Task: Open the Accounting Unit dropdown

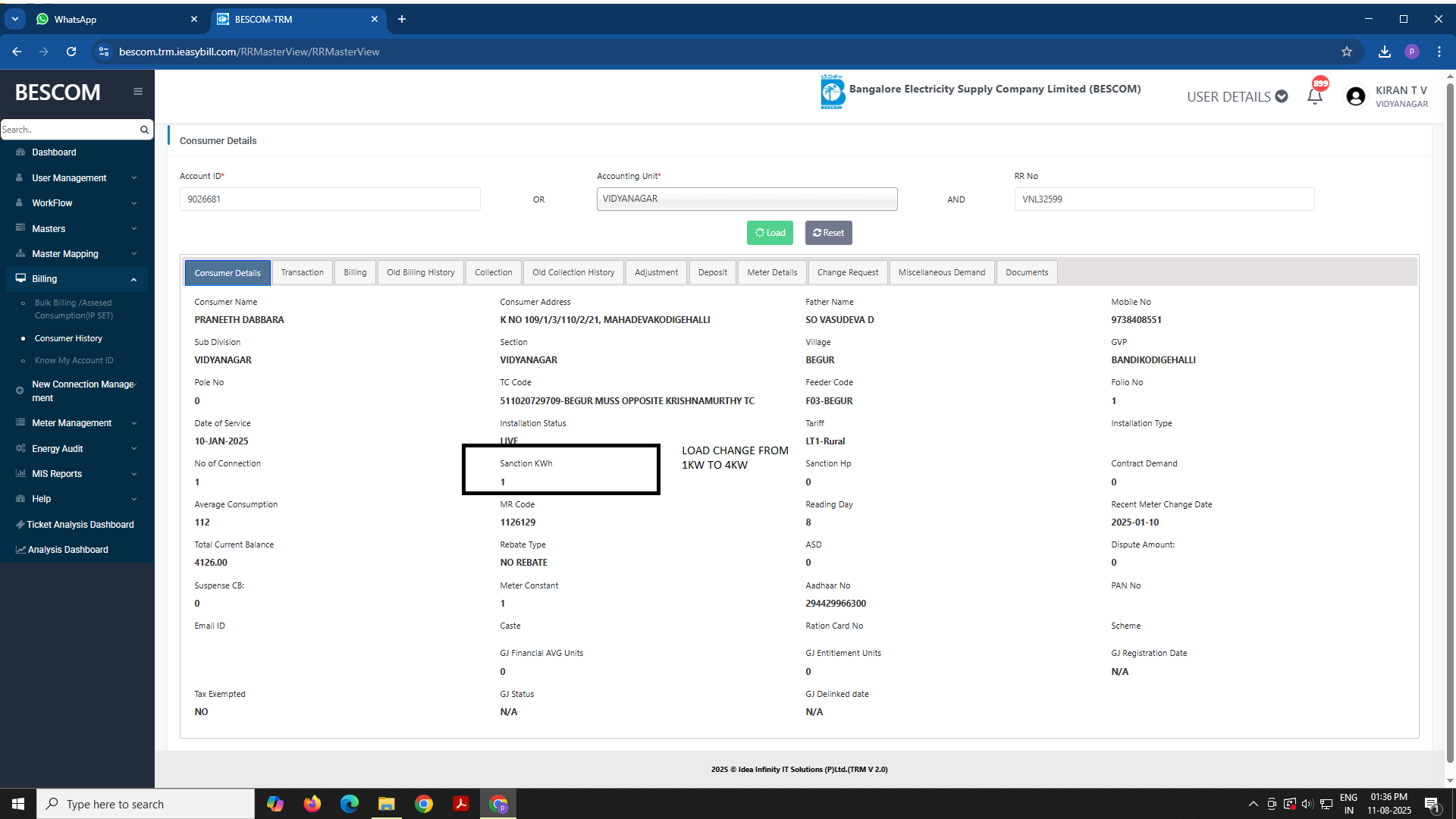Action: coord(746,199)
